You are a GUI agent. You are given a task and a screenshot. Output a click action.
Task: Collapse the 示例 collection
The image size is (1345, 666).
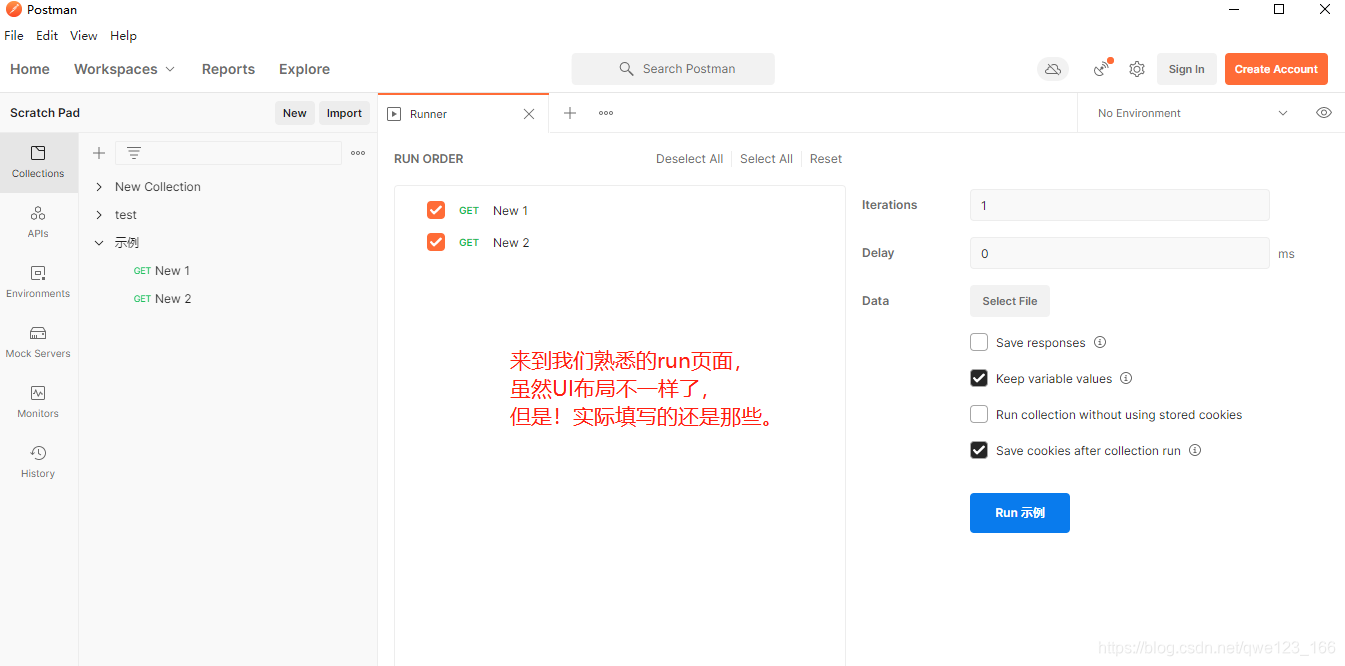click(99, 243)
